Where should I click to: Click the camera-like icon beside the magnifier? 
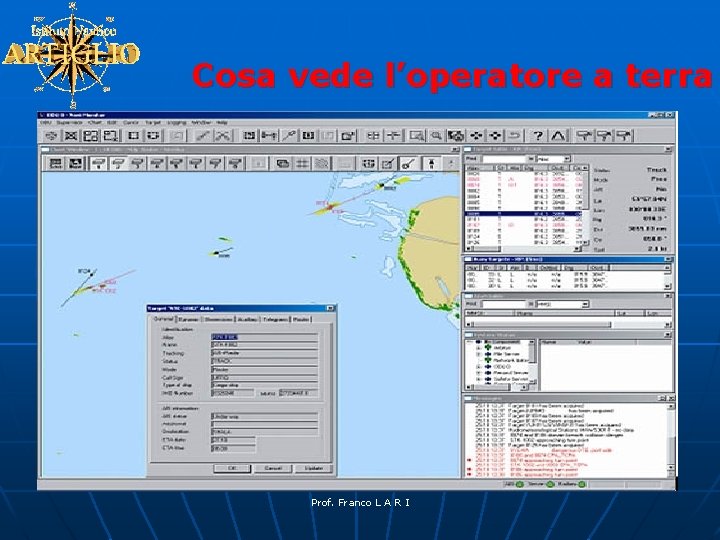(x=456, y=135)
